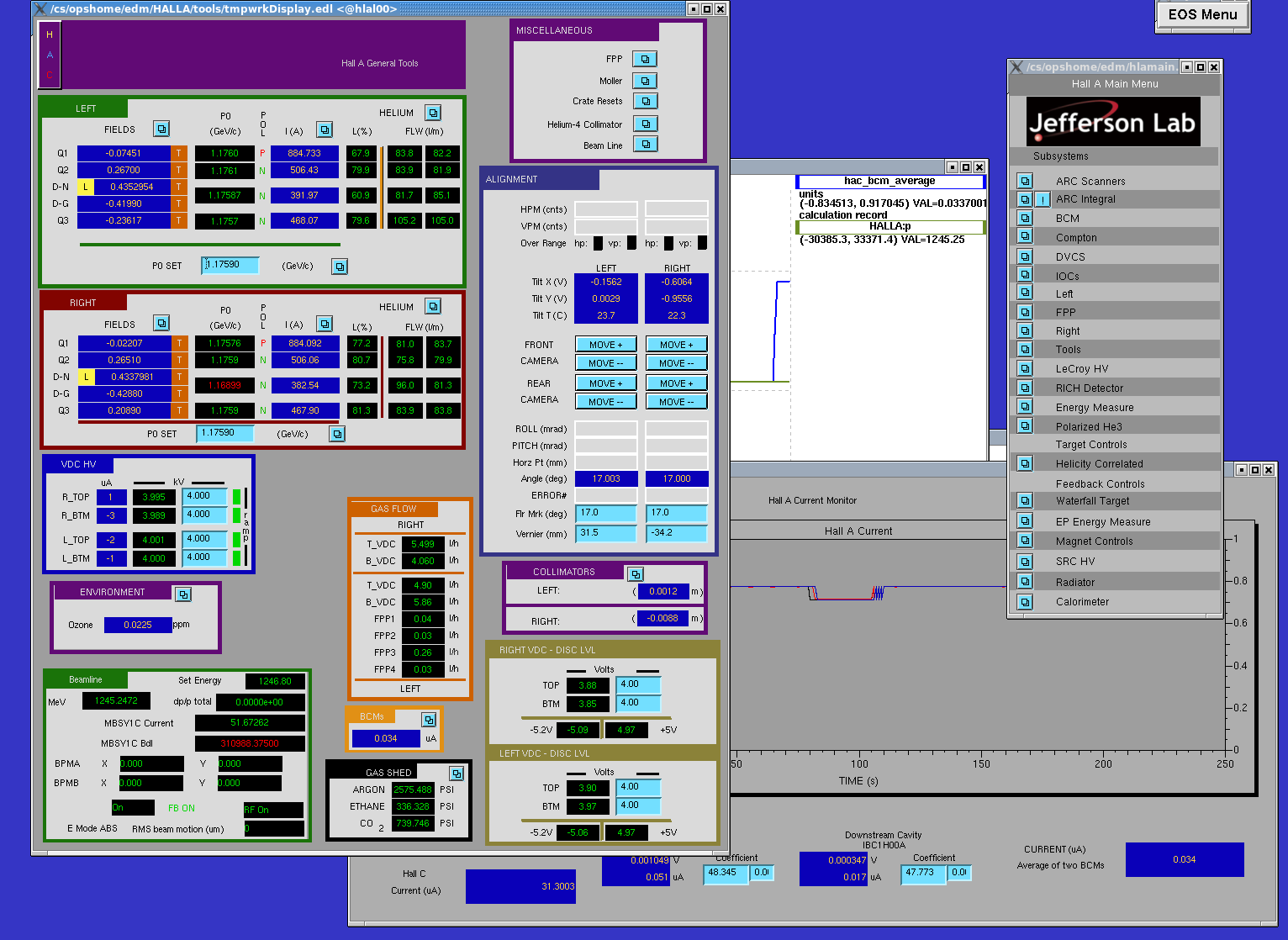Viewport: 1288px width, 940px height.
Task: Edit the RIGHT Flr Mrk 17.0 field
Action: click(x=677, y=513)
